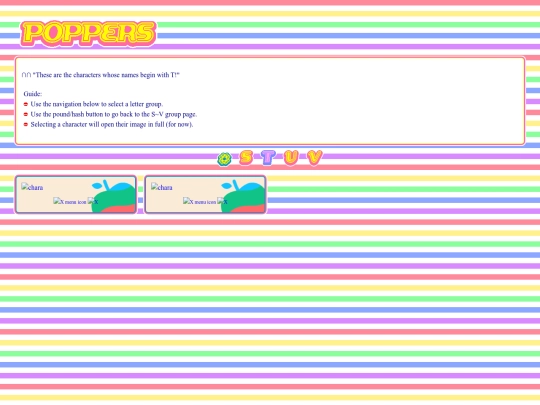
Task: Open the second character card's chara image
Action: pyautogui.click(x=162, y=187)
